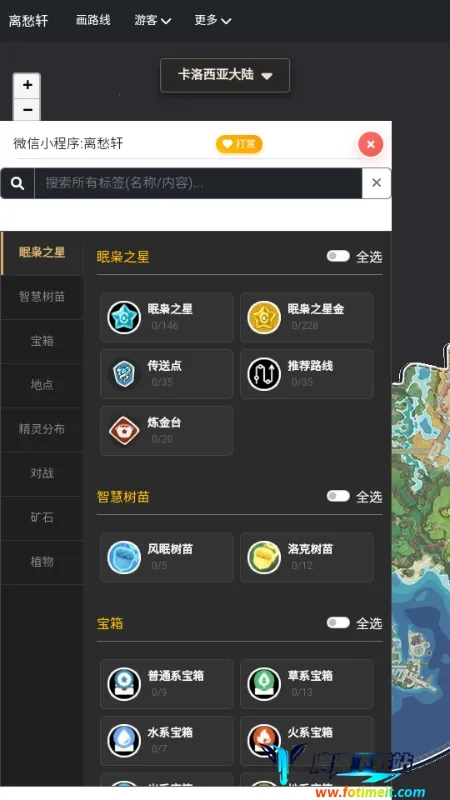Select the 火系宝箱 fire chest icon
The width and height of the screenshot is (450, 800).
(x=264, y=741)
